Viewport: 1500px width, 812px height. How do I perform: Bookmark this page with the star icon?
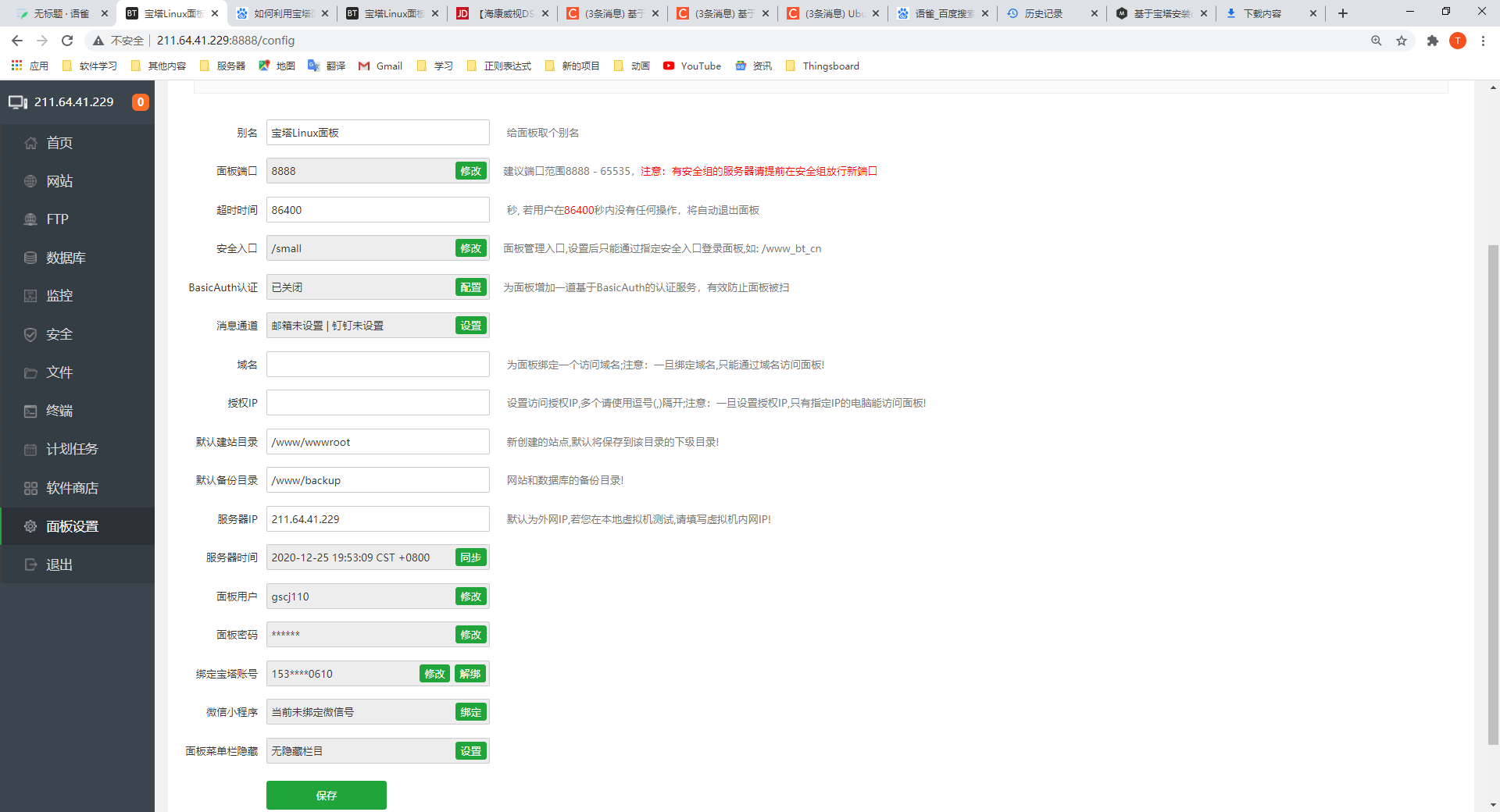coord(1402,41)
